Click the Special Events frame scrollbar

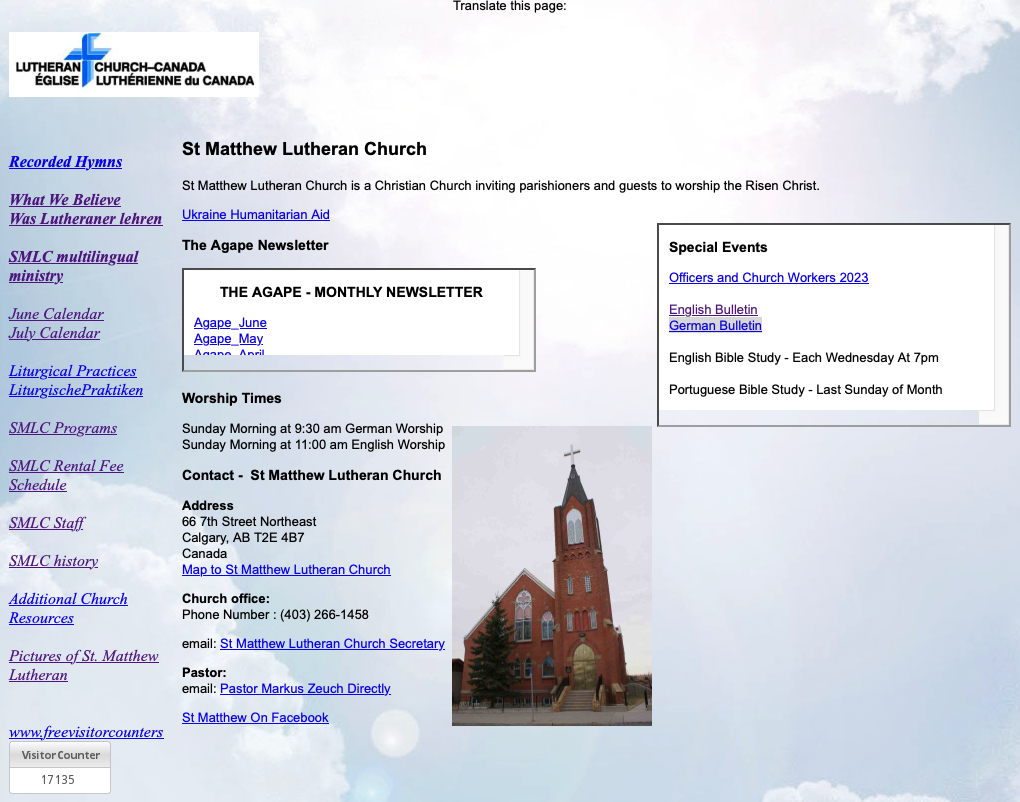click(1001, 318)
